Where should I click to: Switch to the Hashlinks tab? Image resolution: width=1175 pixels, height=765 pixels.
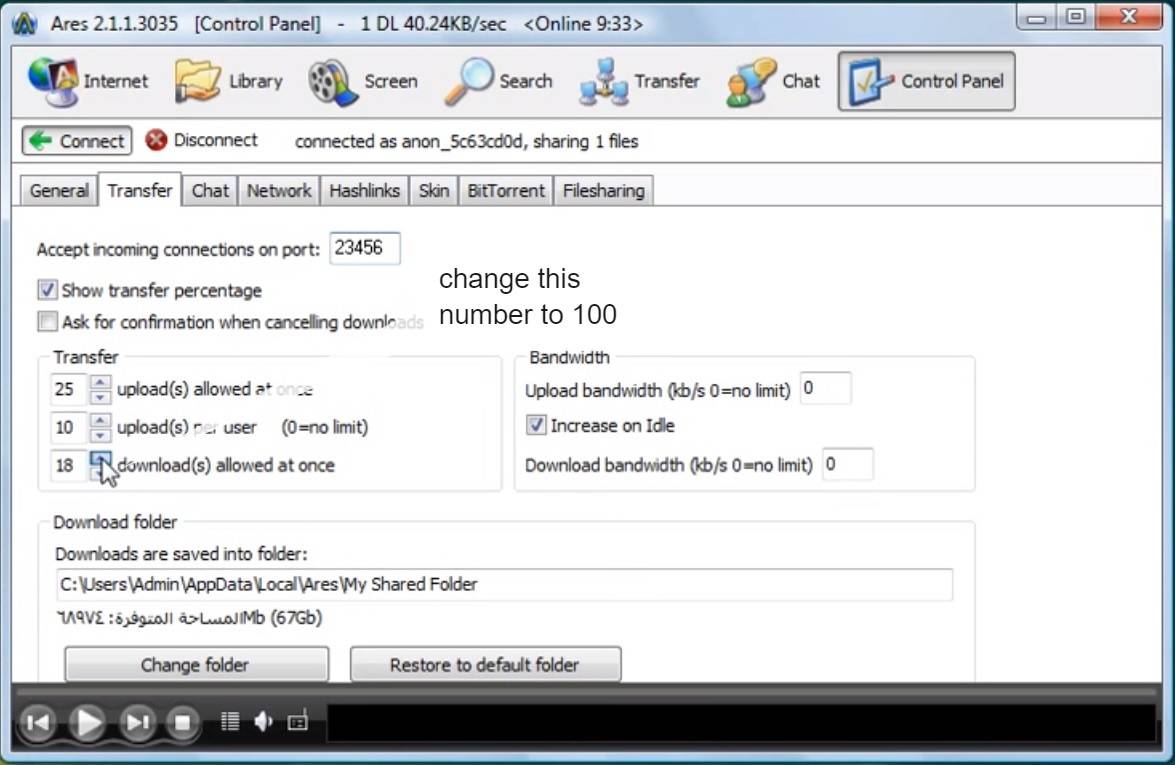click(364, 191)
